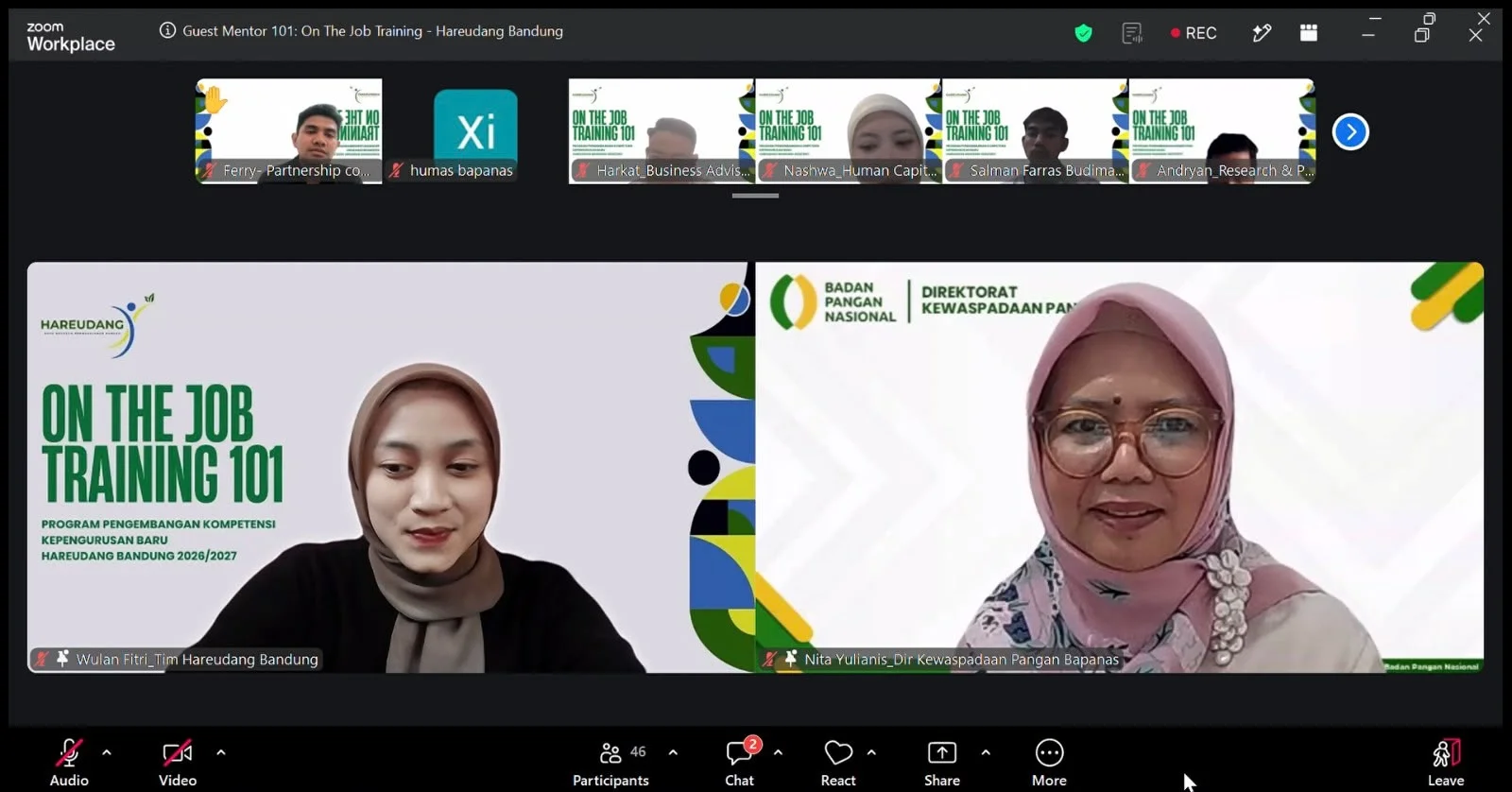The height and width of the screenshot is (792, 1512).
Task: Select Nita Yulianis's main video panel
Action: [1120, 467]
